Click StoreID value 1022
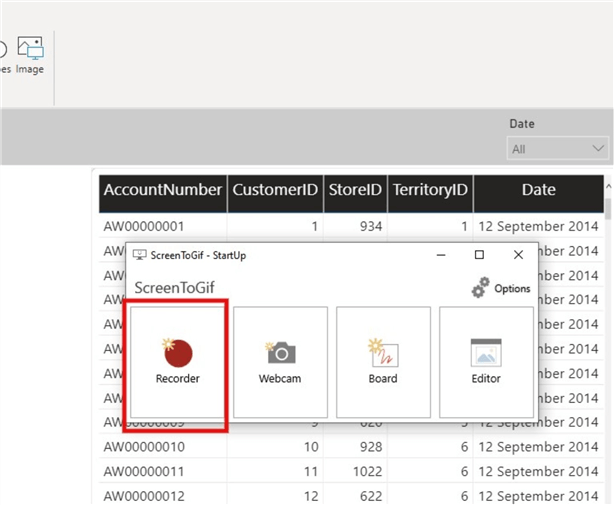The image size is (614, 505). pyautogui.click(x=365, y=471)
